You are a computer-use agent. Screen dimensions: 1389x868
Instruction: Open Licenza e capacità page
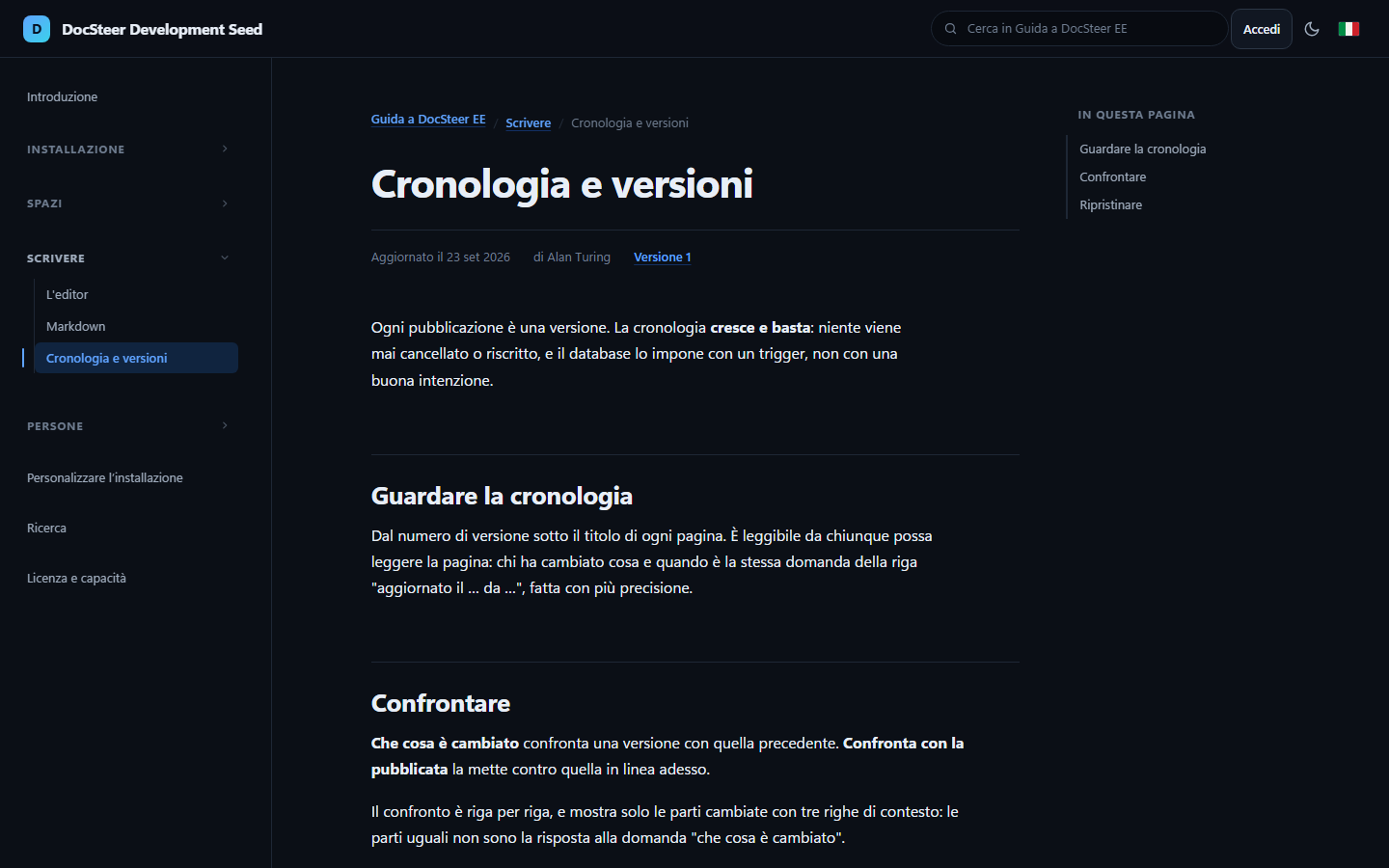click(x=76, y=579)
